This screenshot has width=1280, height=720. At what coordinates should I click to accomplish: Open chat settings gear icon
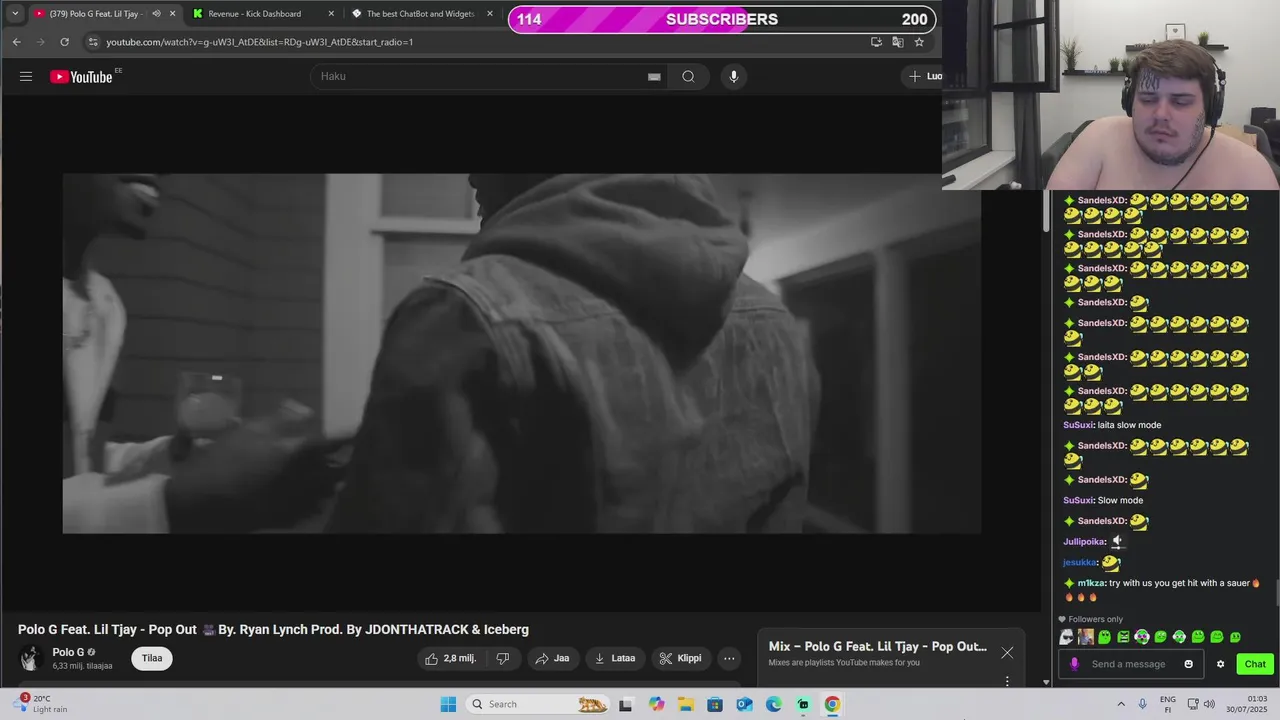[x=1220, y=664]
